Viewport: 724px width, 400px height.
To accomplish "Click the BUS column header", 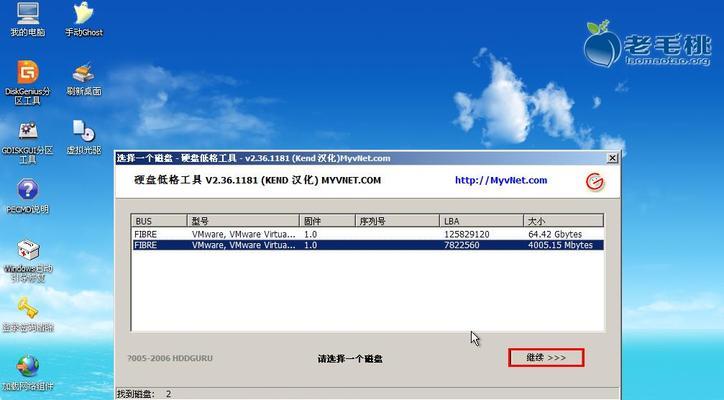I will tap(159, 221).
